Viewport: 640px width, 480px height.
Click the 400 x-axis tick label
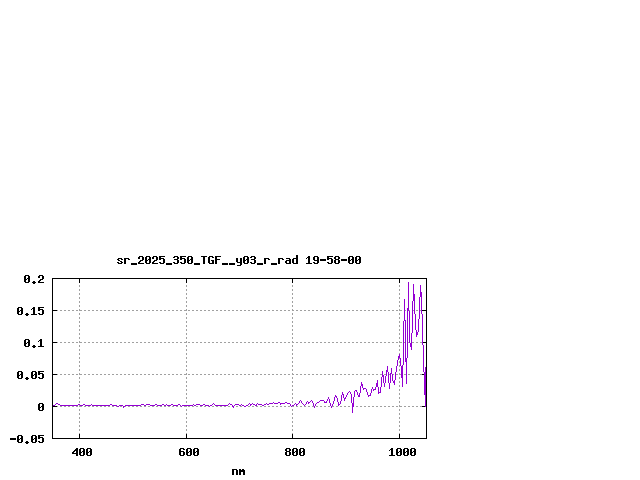point(80,453)
